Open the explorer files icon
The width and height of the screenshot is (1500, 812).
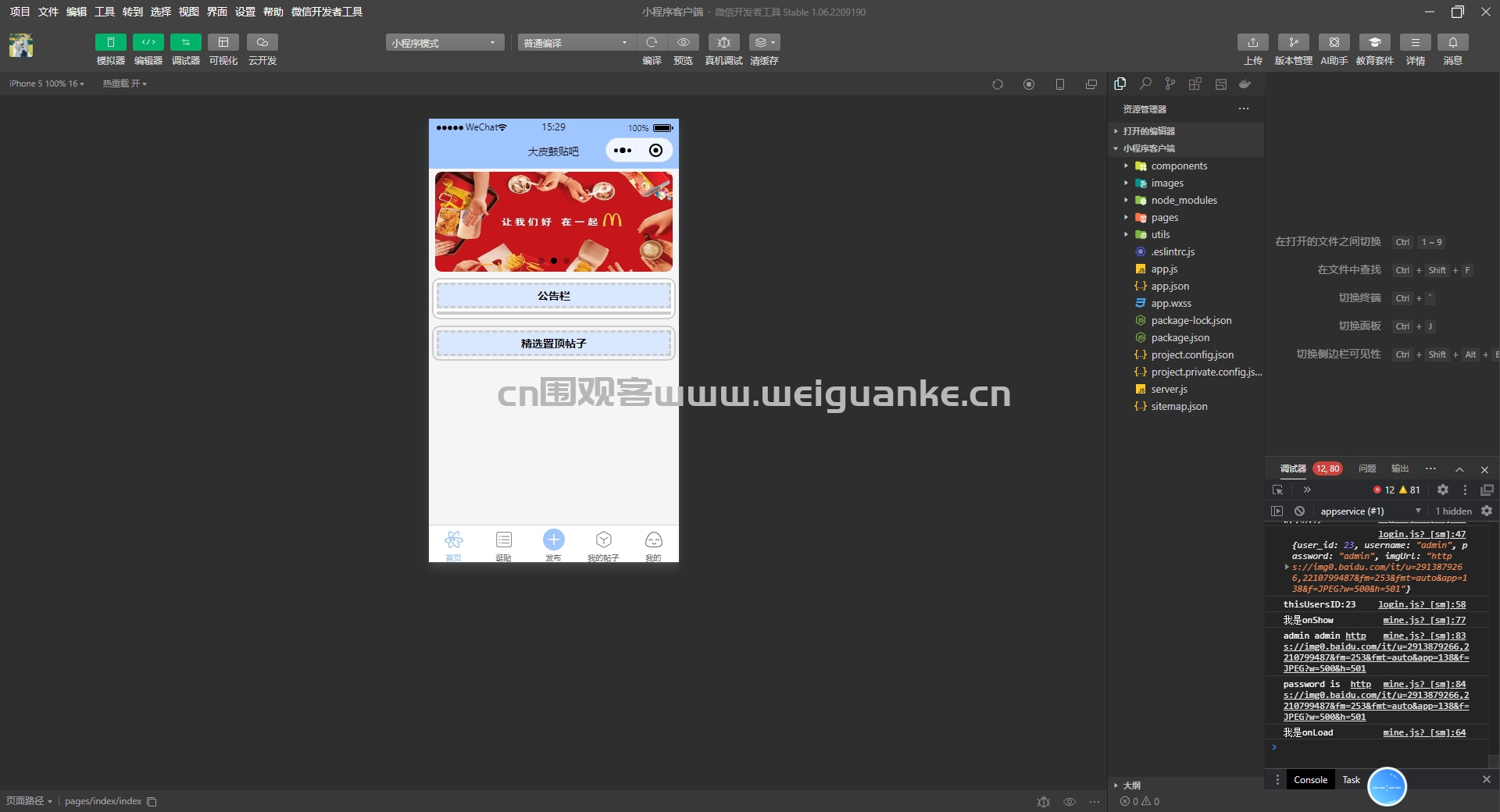pos(1120,84)
